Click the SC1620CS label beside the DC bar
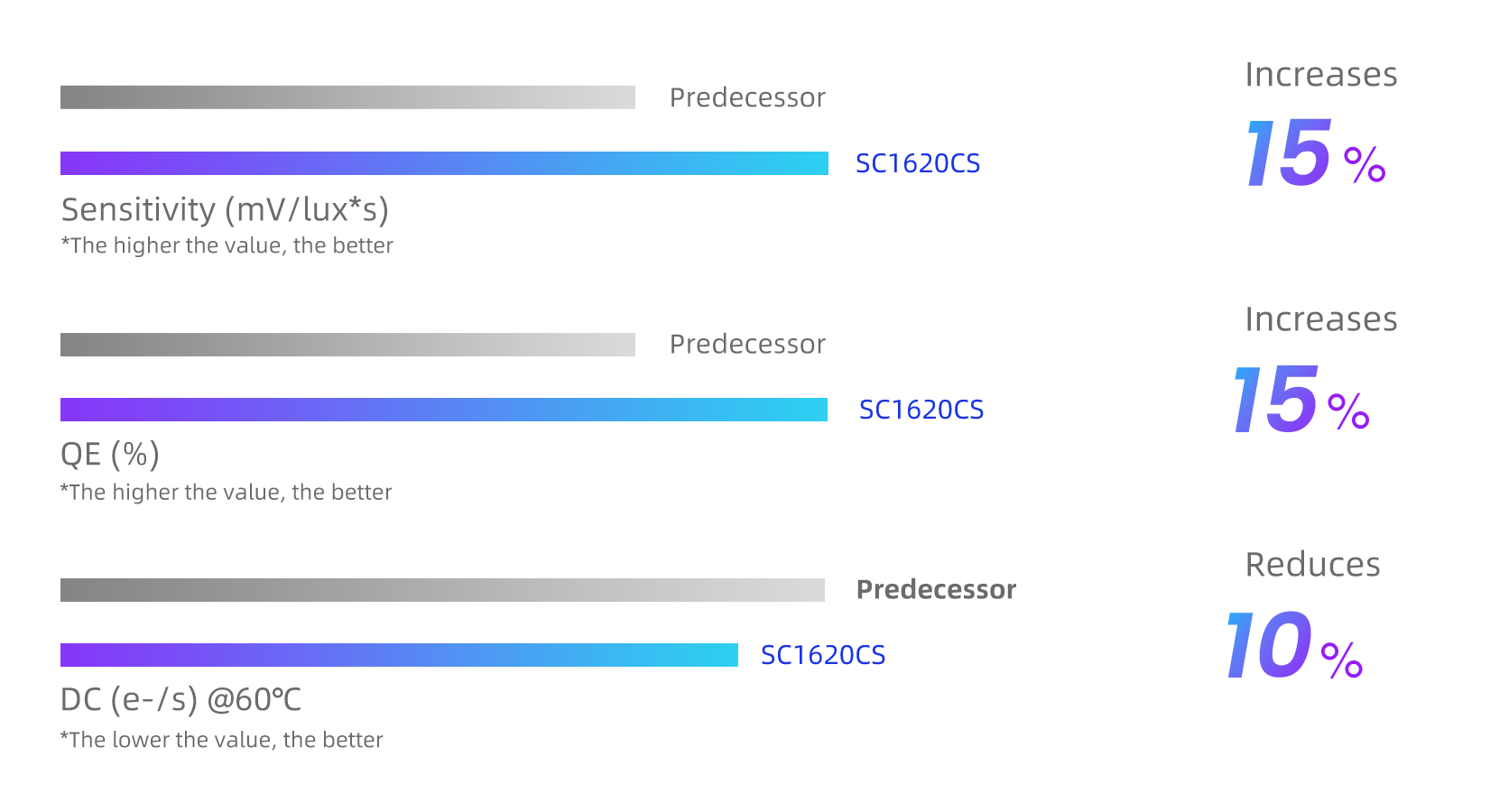Viewport: 1490px width, 812px height. click(822, 655)
